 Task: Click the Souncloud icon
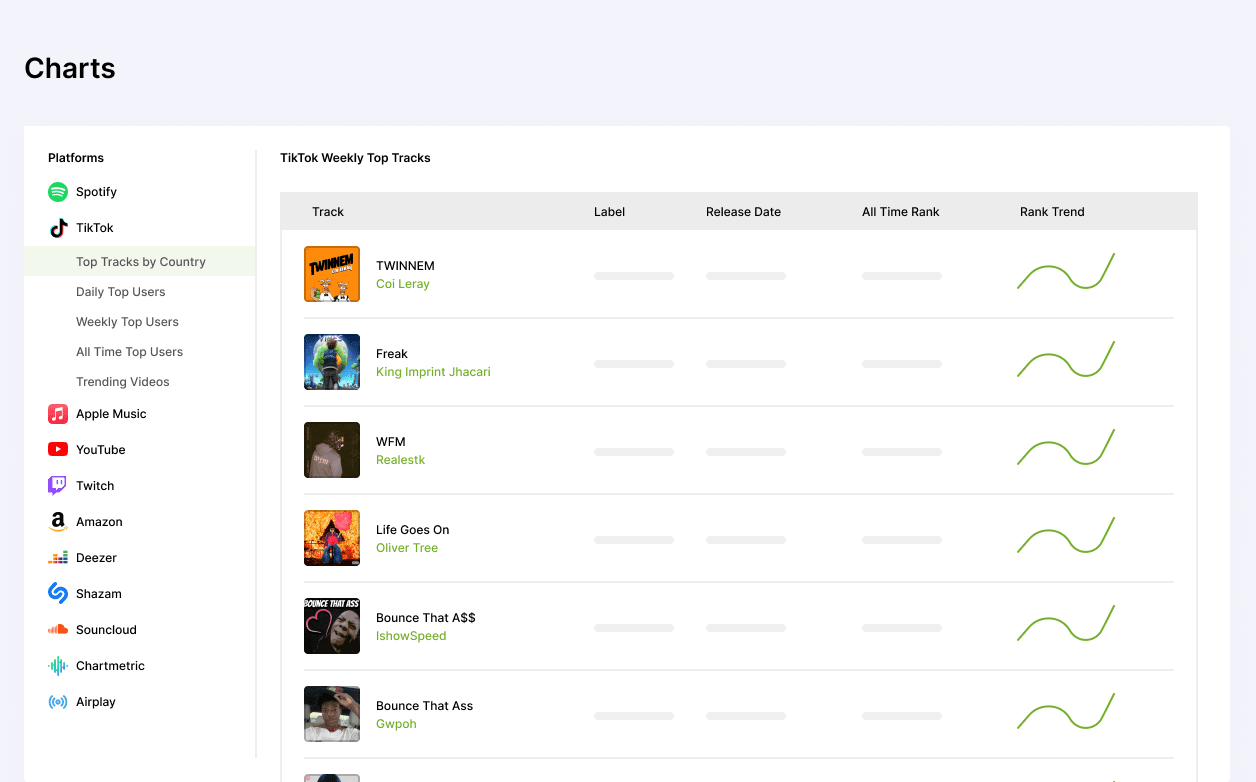pos(58,630)
